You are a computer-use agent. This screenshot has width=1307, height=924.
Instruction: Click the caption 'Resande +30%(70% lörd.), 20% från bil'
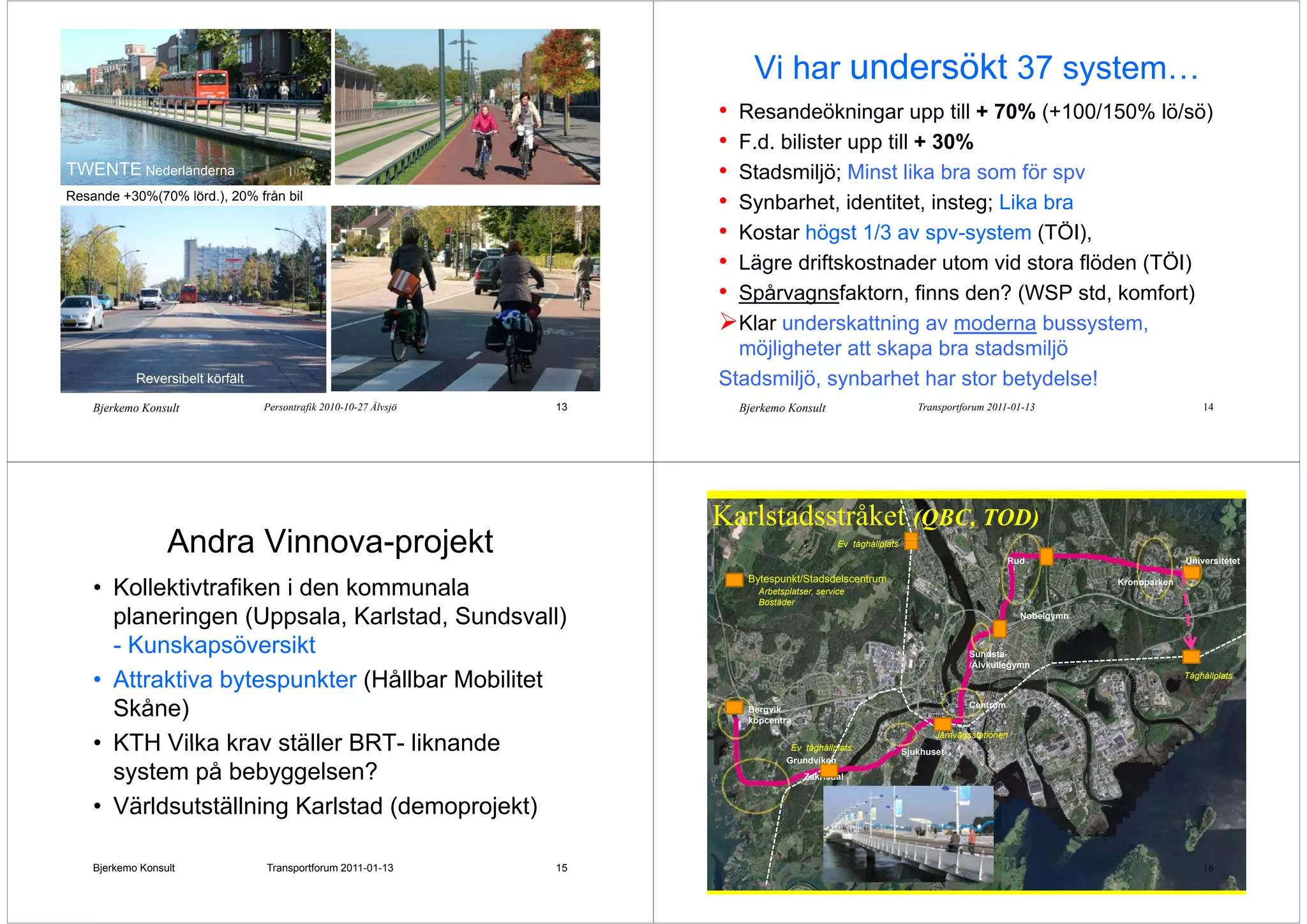click(184, 196)
